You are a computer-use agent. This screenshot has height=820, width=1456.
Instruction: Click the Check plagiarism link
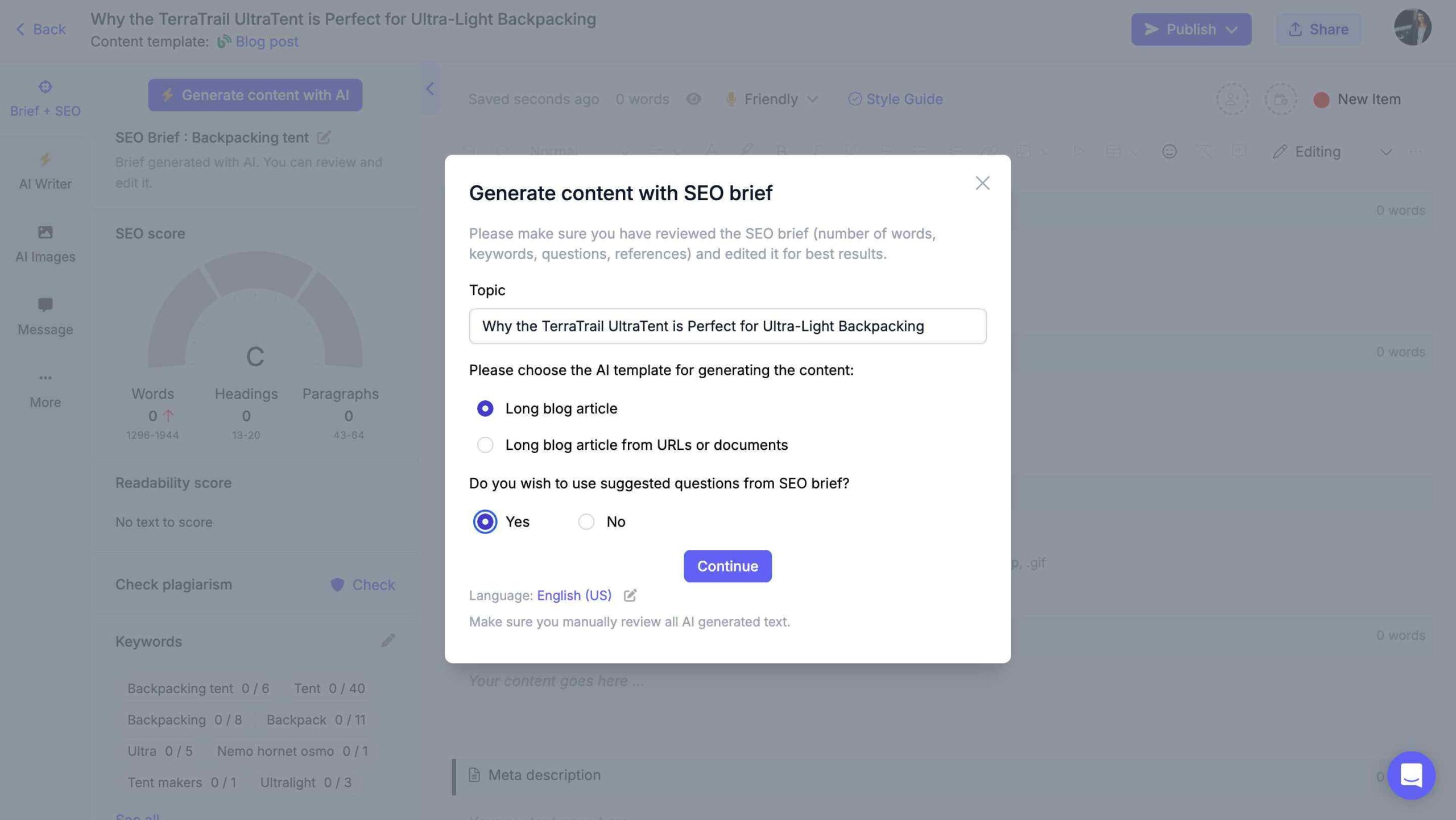(373, 585)
